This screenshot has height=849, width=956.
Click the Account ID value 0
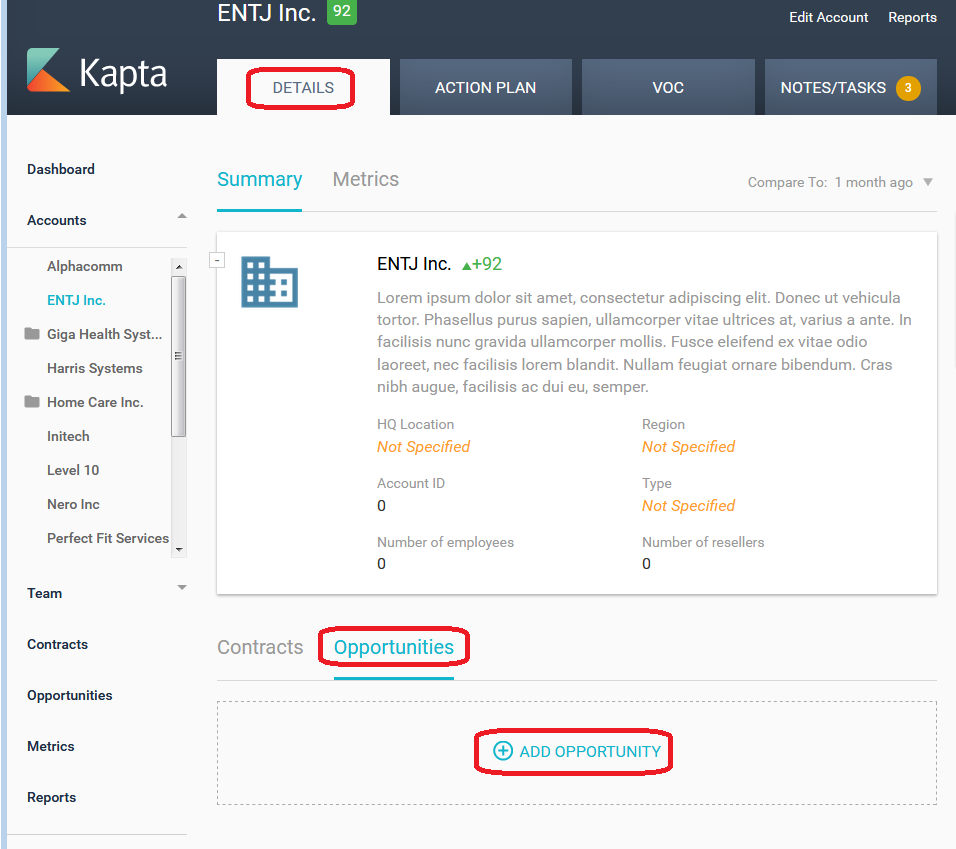381,506
